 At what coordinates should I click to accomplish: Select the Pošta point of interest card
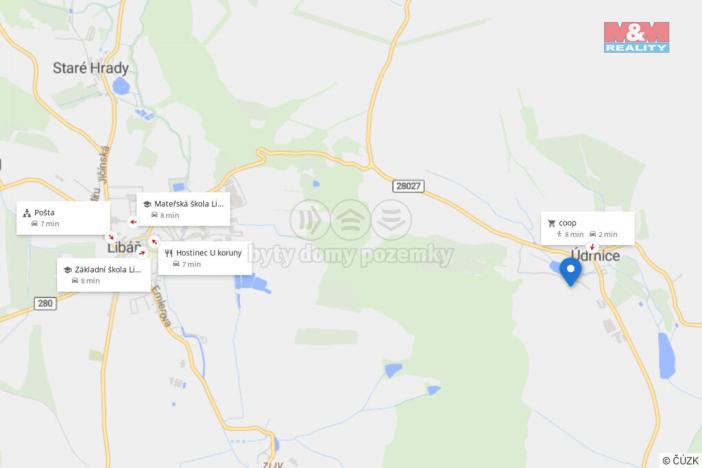tap(63, 218)
